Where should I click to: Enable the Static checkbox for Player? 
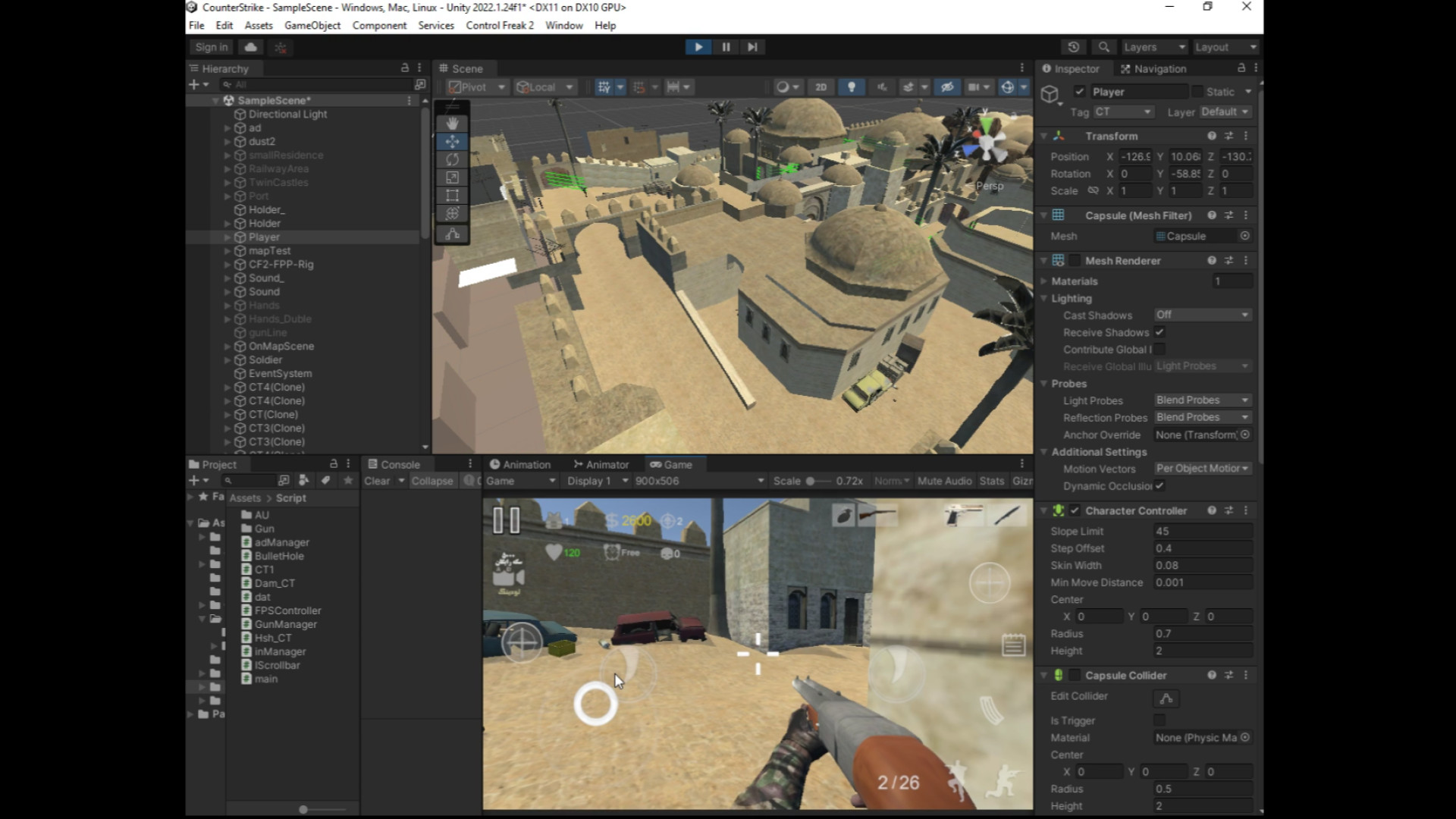tap(1197, 92)
